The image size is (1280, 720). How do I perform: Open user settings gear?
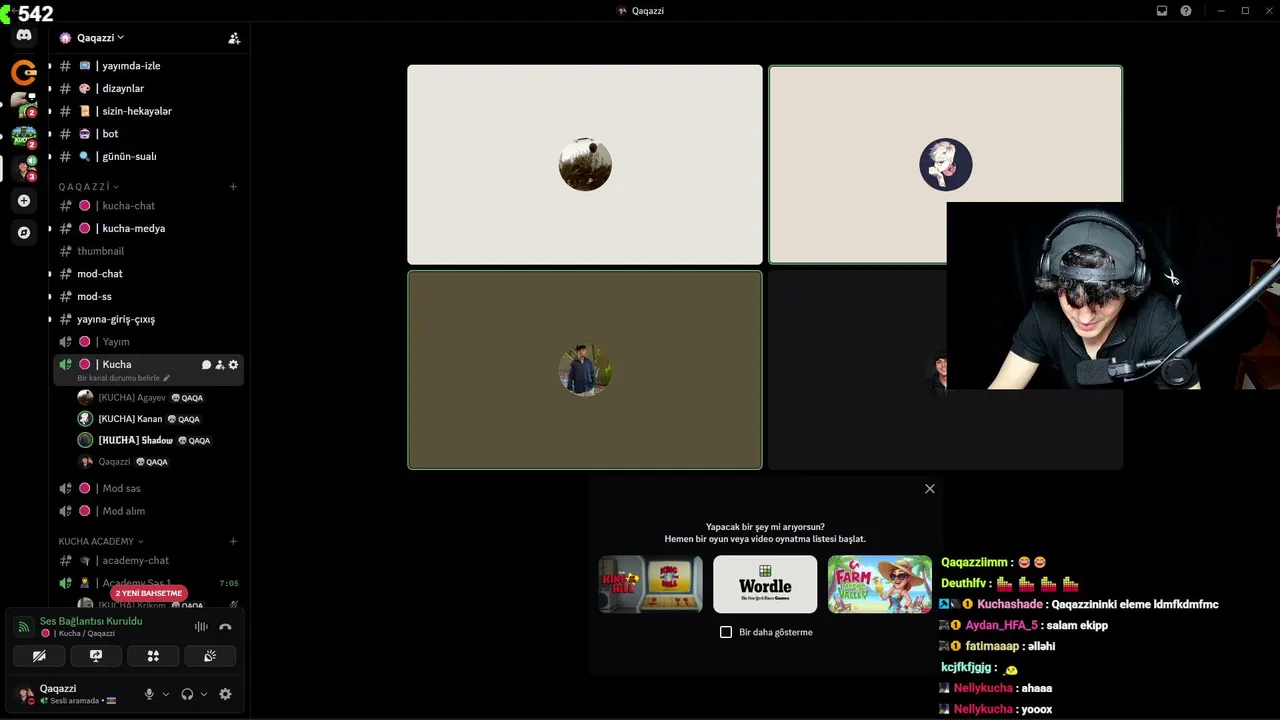coord(225,694)
